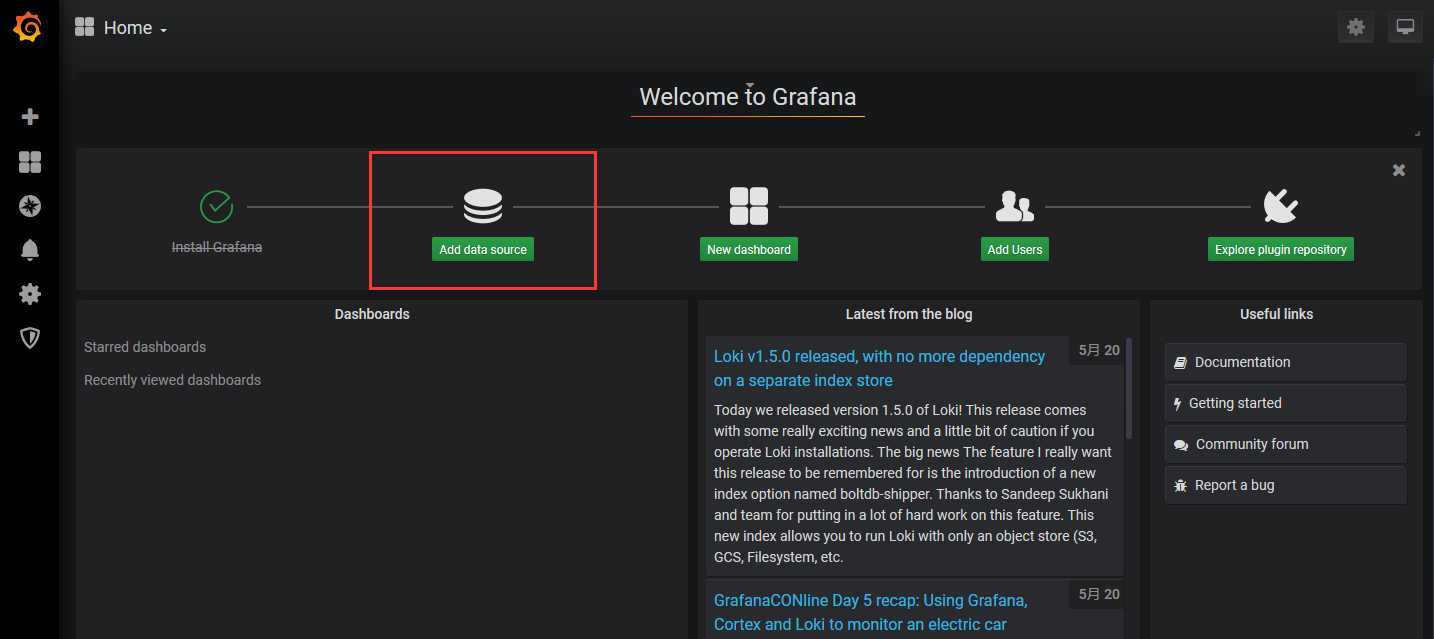1434x639 pixels.
Task: Click the Latest from the blog panel title
Action: coord(909,314)
